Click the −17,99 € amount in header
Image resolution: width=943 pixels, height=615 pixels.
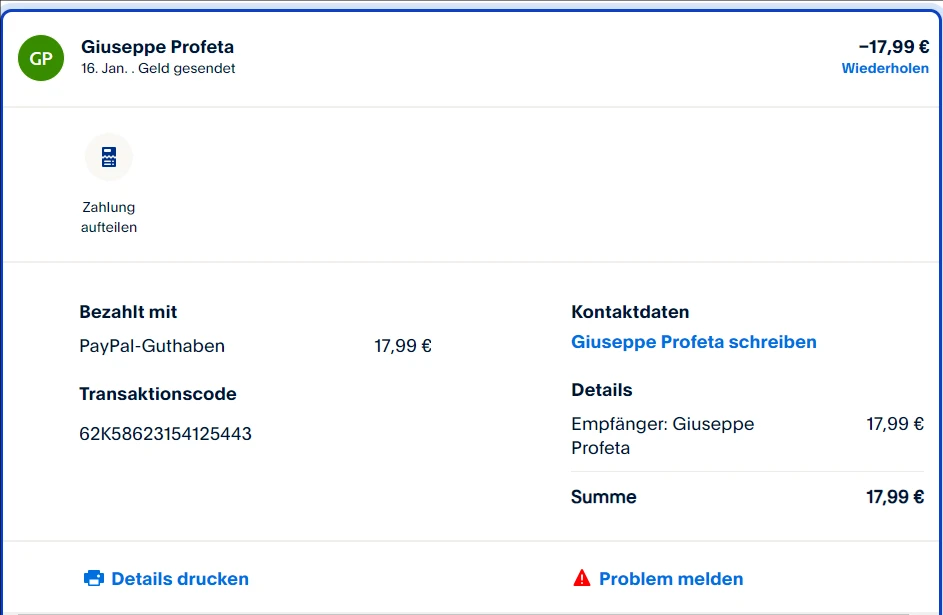(893, 47)
